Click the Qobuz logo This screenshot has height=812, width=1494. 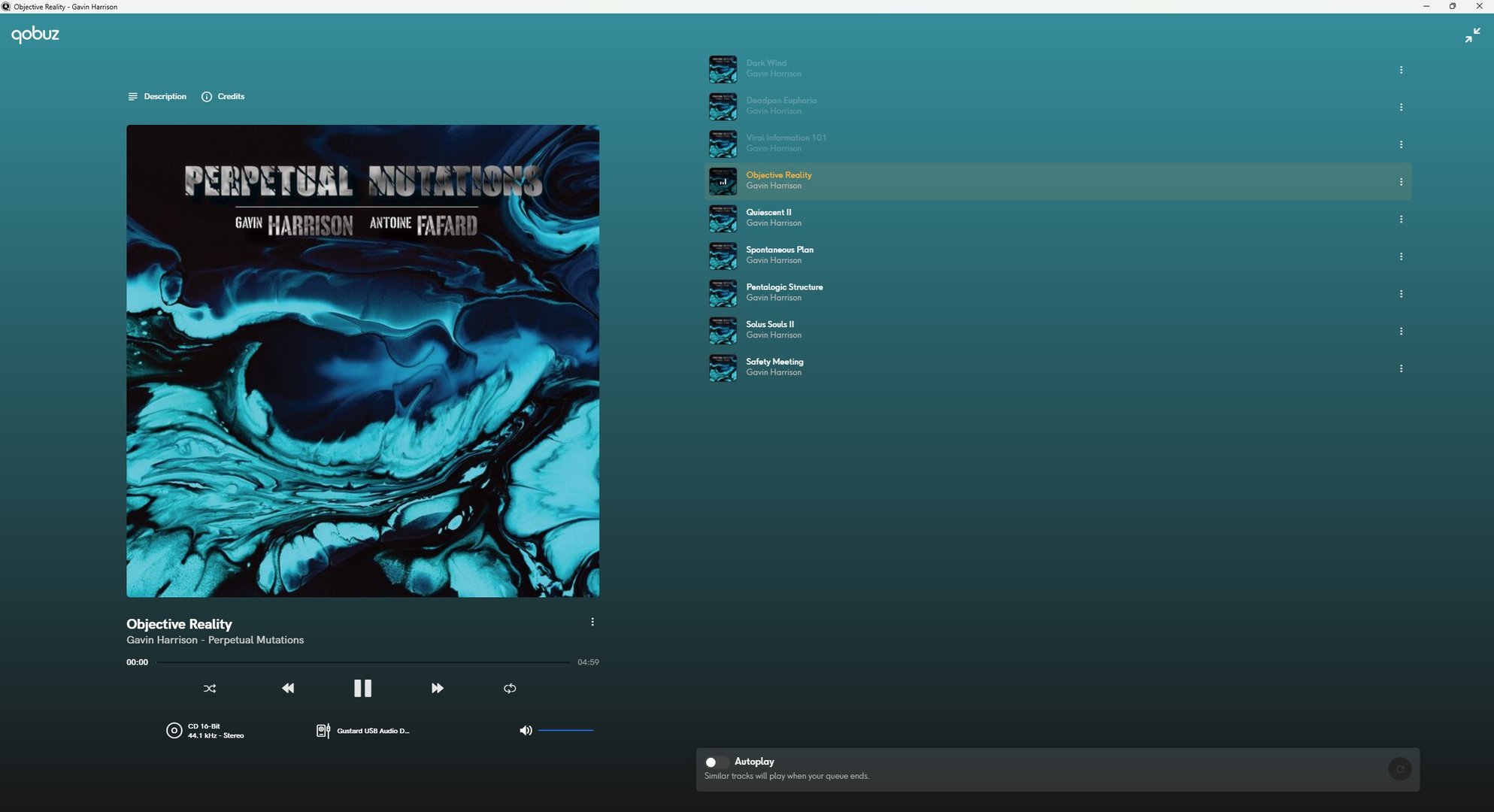[35, 34]
